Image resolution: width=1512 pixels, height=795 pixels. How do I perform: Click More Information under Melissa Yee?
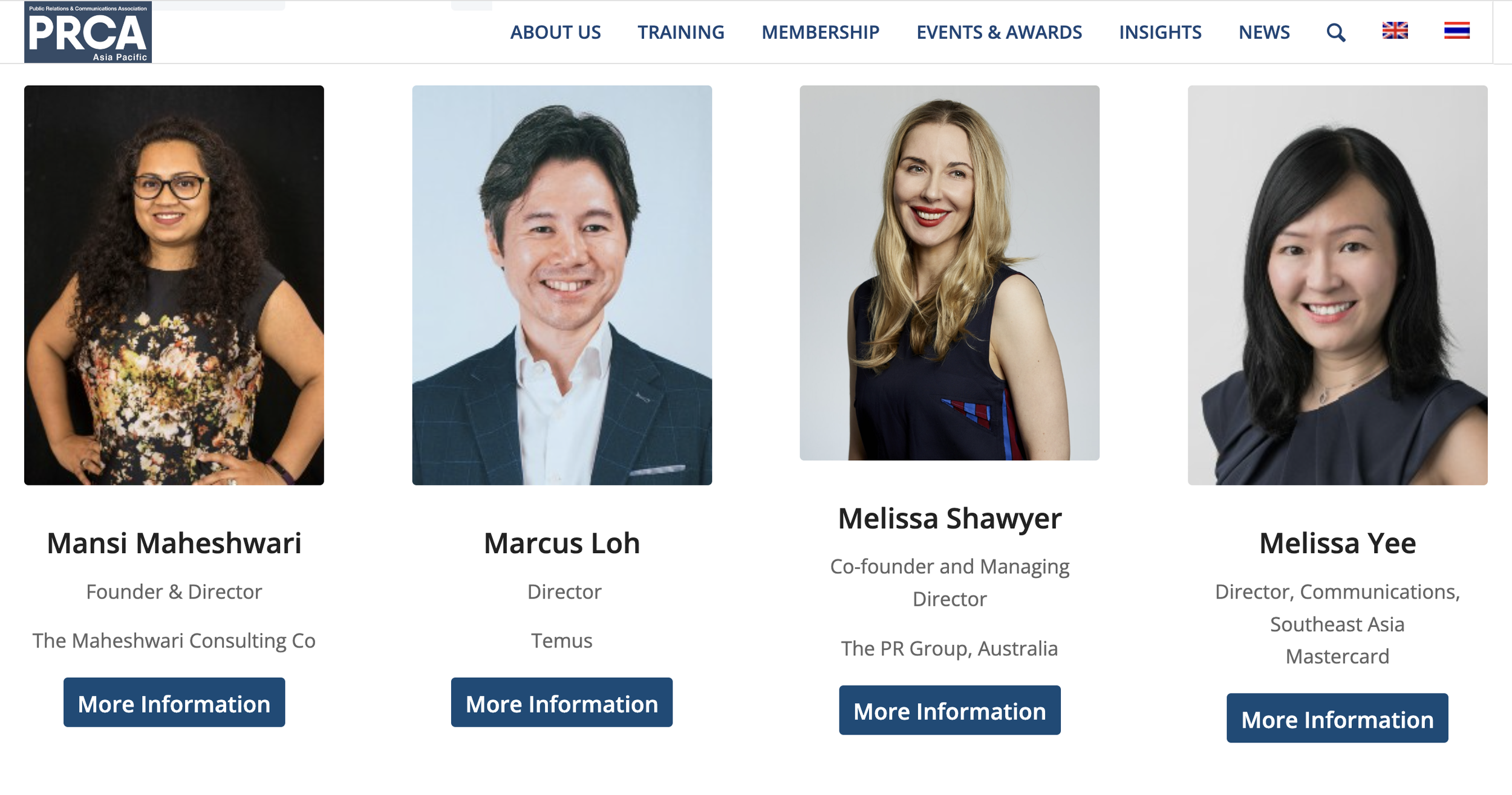click(x=1337, y=718)
